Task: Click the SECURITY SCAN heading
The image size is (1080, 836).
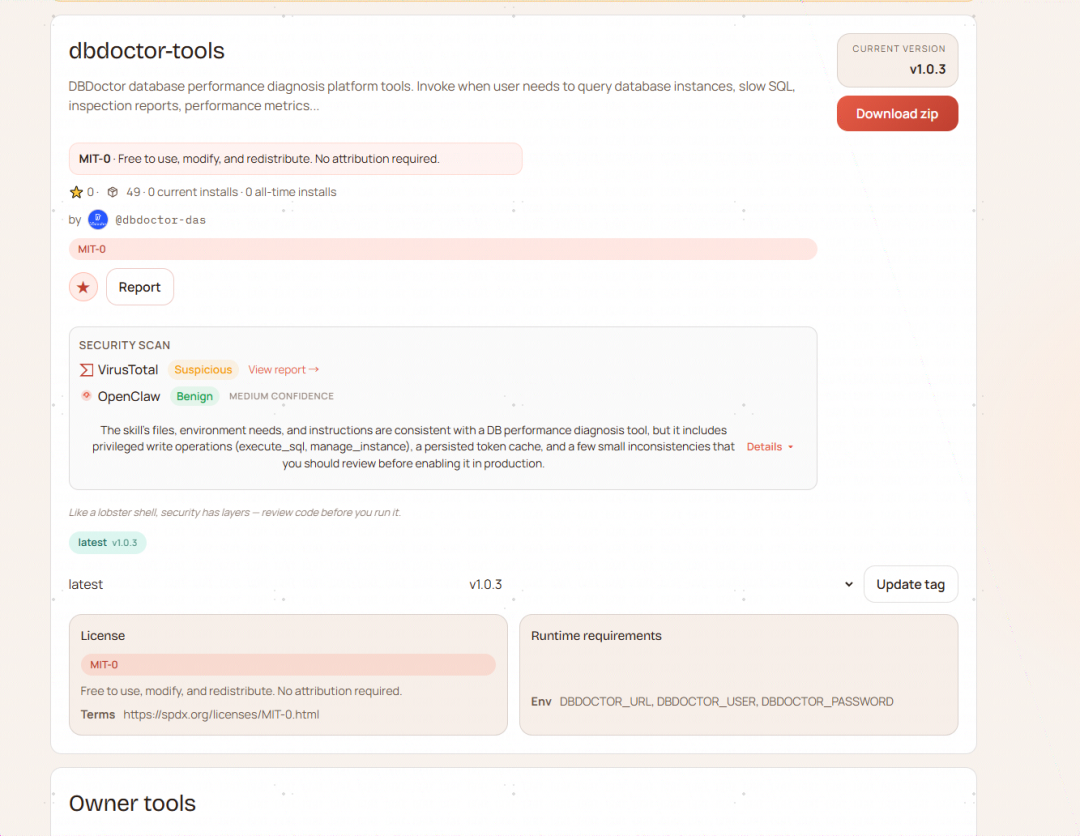Action: click(125, 345)
